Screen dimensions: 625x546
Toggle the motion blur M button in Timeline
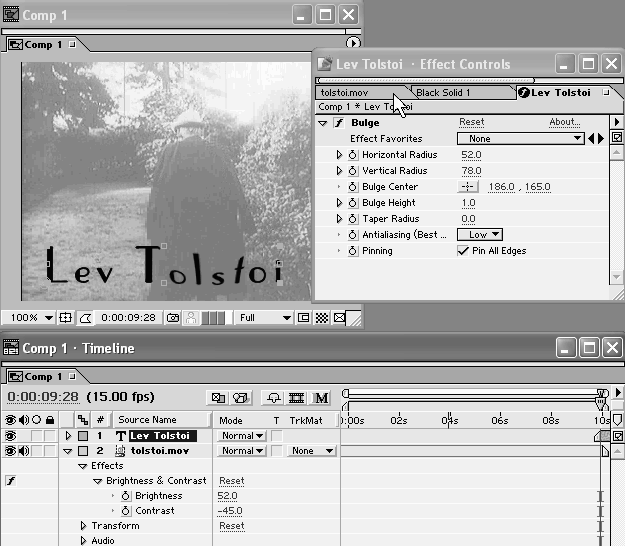[322, 398]
